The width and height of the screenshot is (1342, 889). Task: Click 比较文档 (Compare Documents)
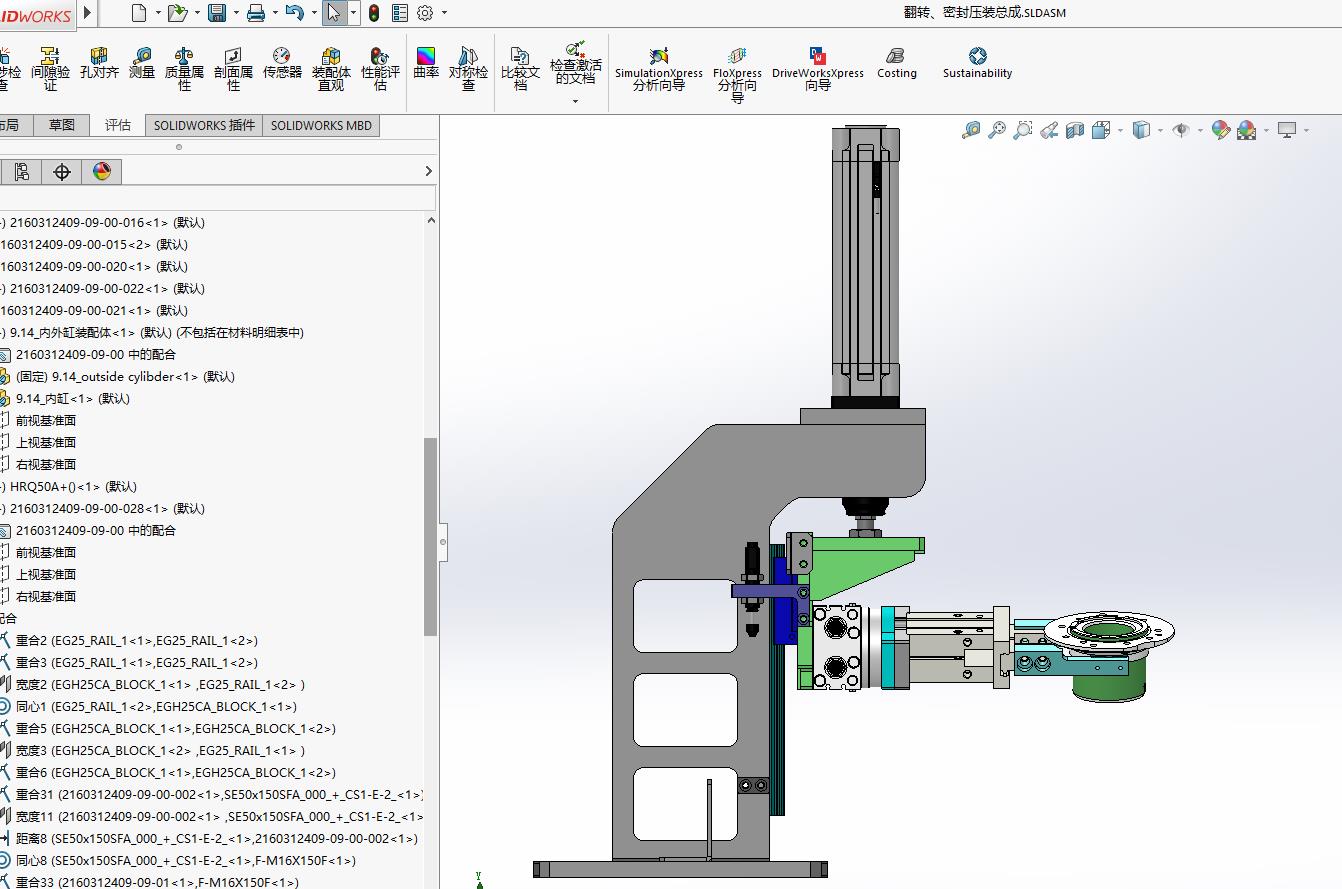pyautogui.click(x=521, y=69)
